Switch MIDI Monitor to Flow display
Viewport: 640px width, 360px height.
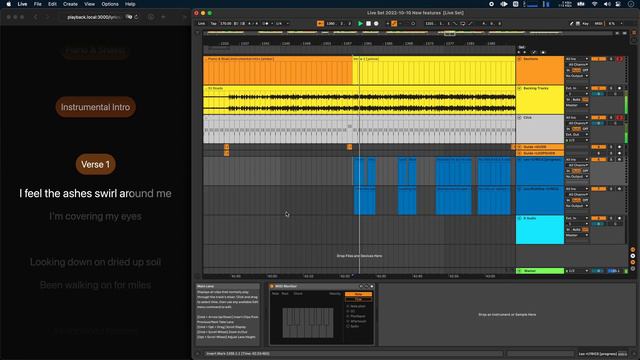(358, 299)
